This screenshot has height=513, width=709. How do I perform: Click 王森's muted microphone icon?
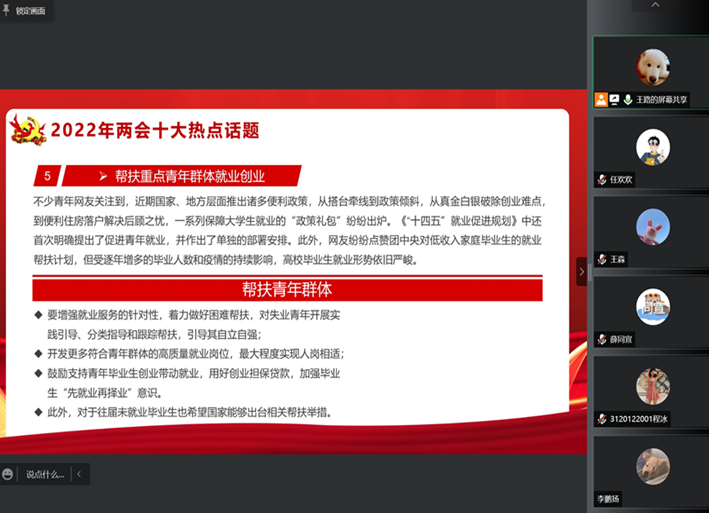coord(601,259)
